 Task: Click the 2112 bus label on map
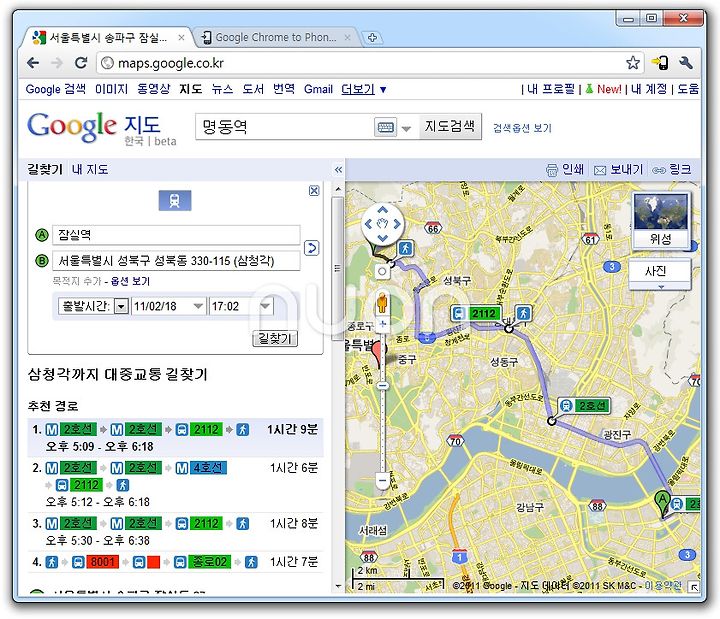coord(476,313)
